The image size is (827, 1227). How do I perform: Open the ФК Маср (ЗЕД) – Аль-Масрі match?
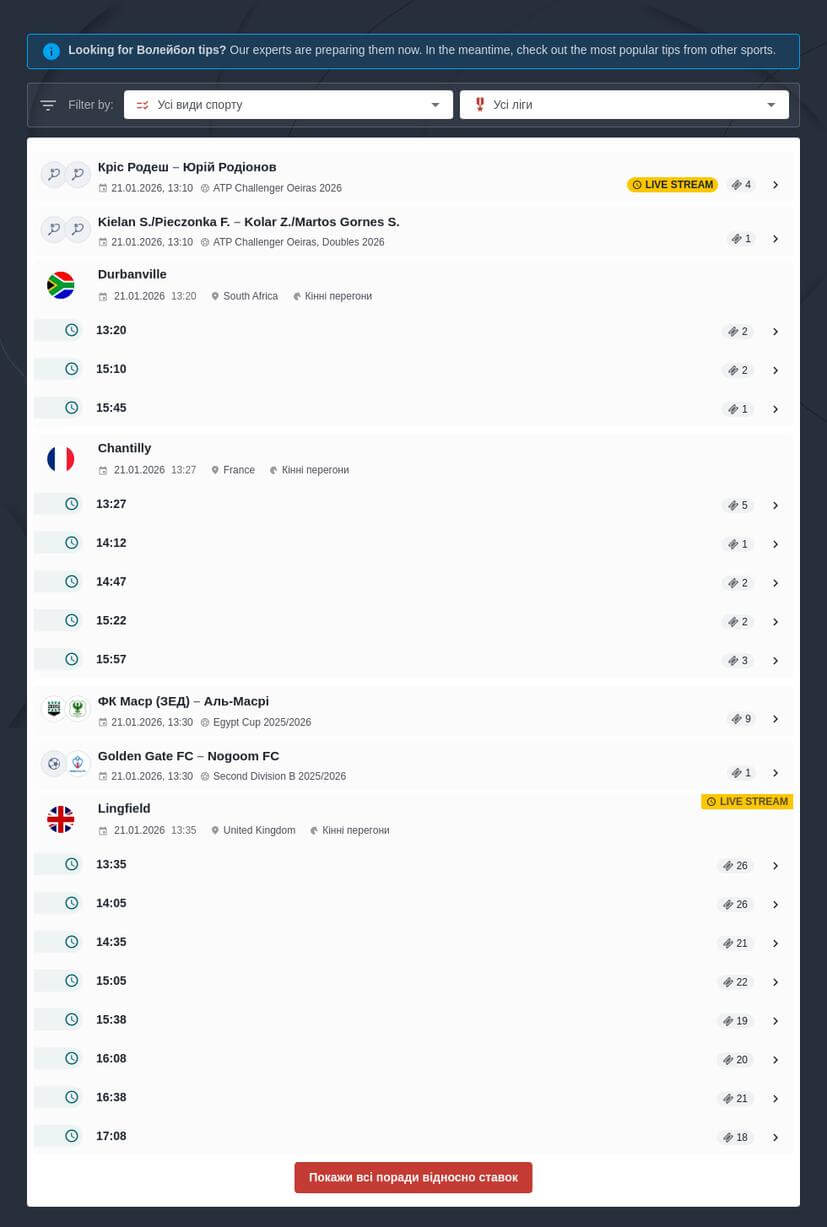pos(183,701)
